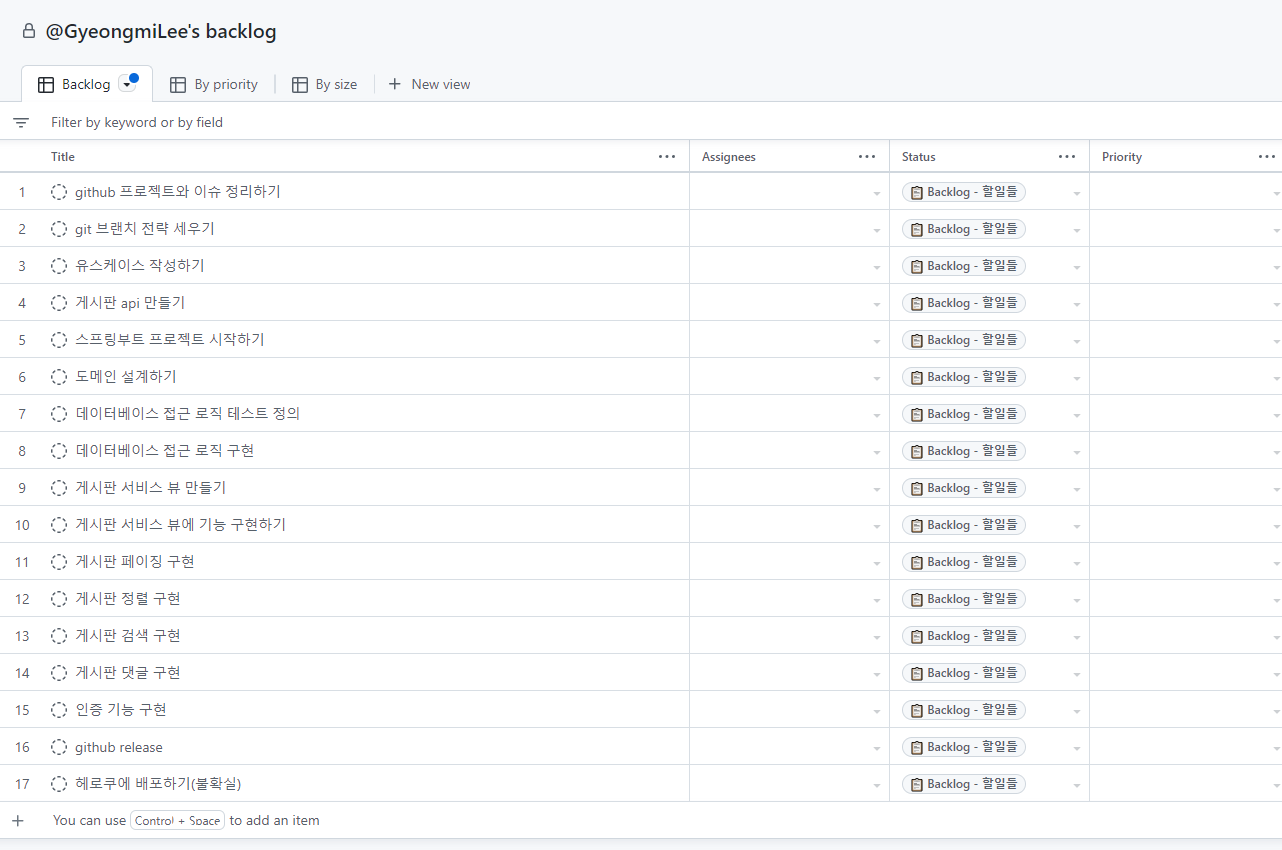Image resolution: width=1282 pixels, height=850 pixels.
Task: Open the Status dropdown for "도메인 설계하기"
Action: coord(1077,378)
